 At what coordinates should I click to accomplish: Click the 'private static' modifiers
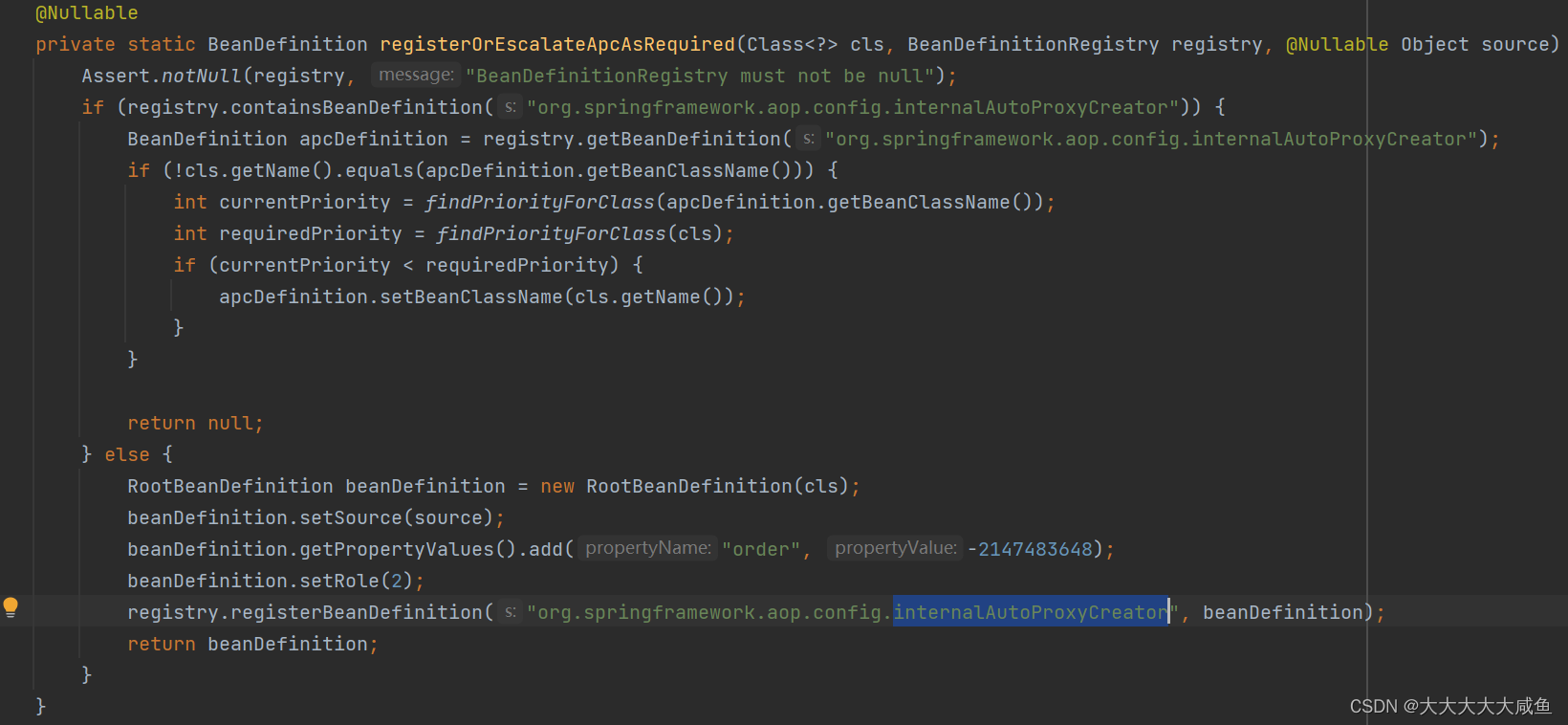(116, 45)
